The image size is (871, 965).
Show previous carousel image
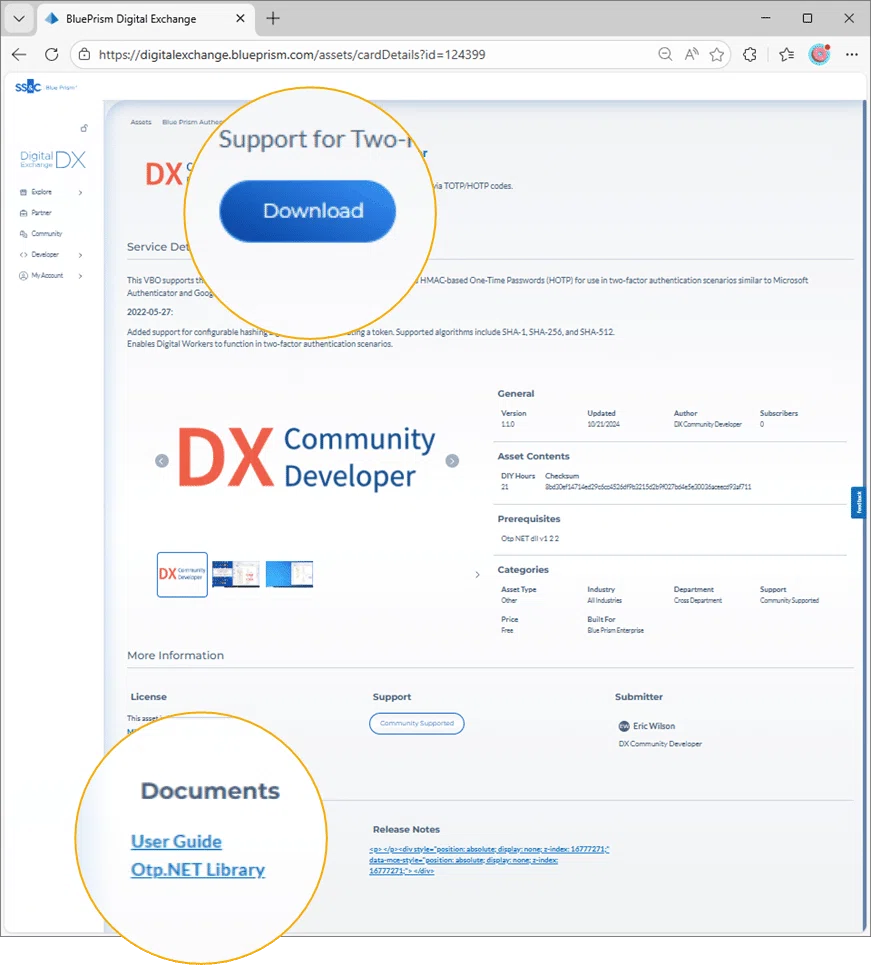point(162,460)
